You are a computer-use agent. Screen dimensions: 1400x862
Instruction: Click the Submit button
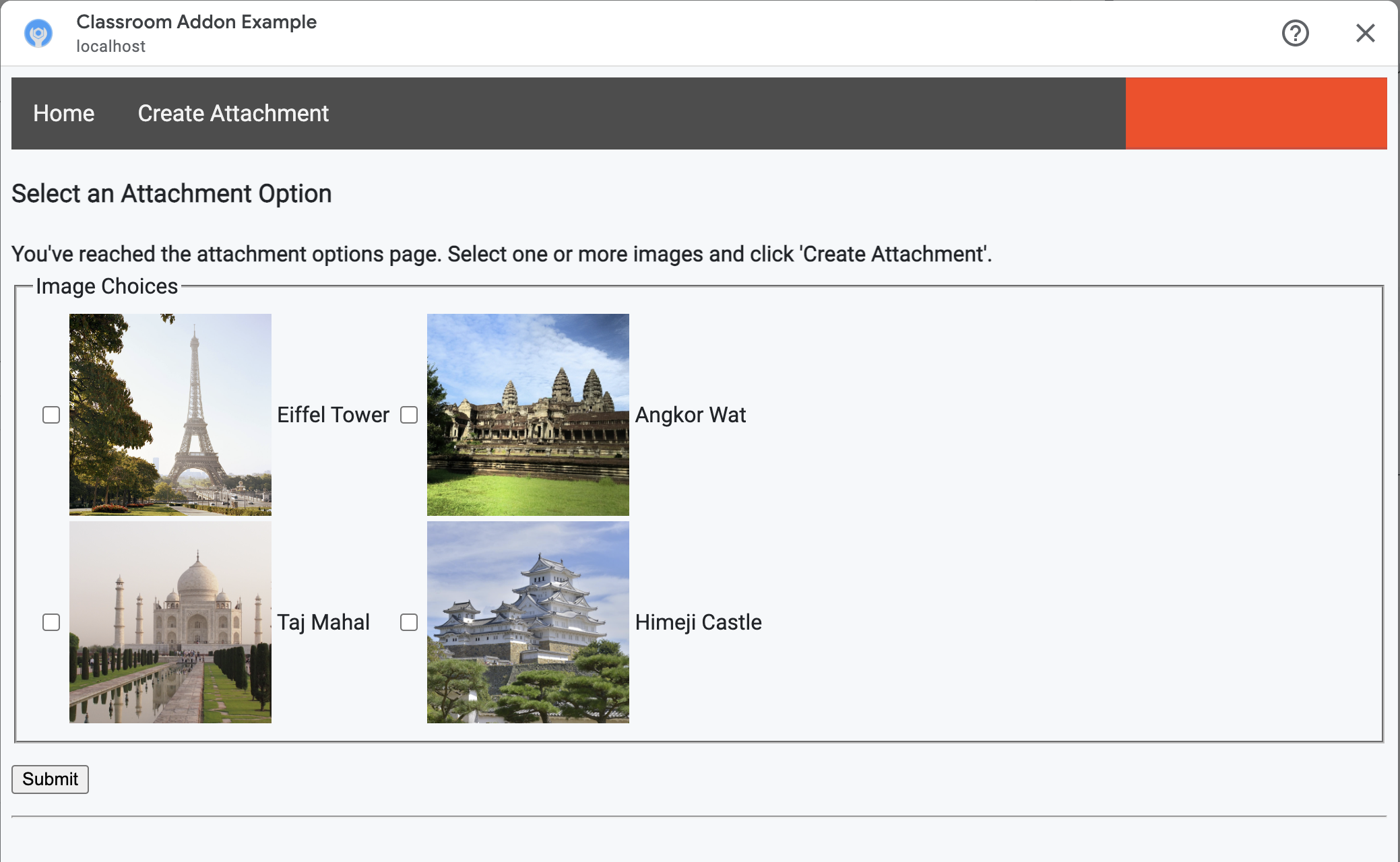click(x=50, y=779)
